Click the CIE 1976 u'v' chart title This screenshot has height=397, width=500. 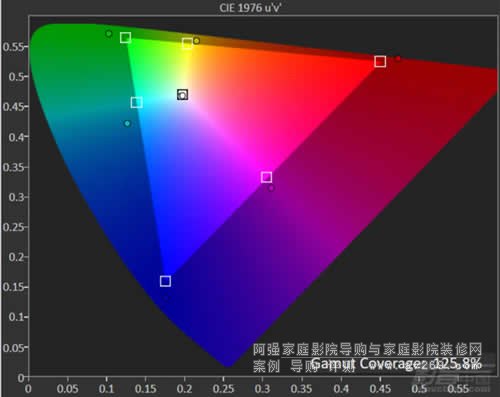250,8
